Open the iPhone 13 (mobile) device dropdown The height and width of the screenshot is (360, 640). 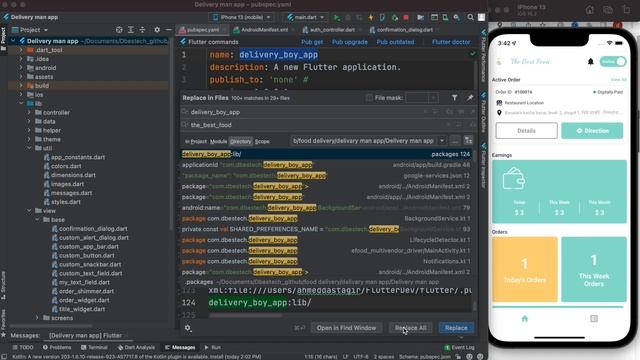click(x=242, y=17)
